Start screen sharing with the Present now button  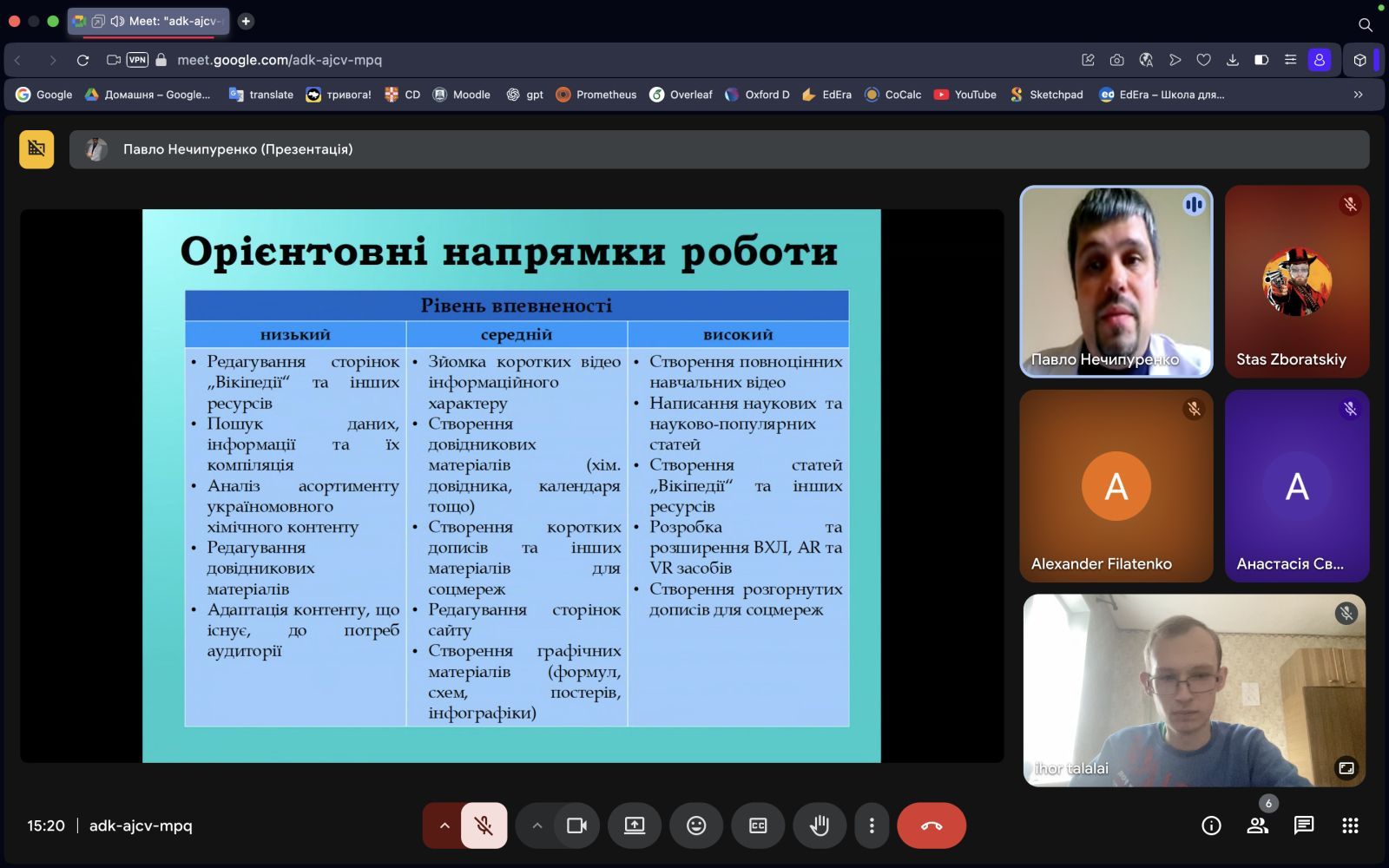(x=635, y=825)
